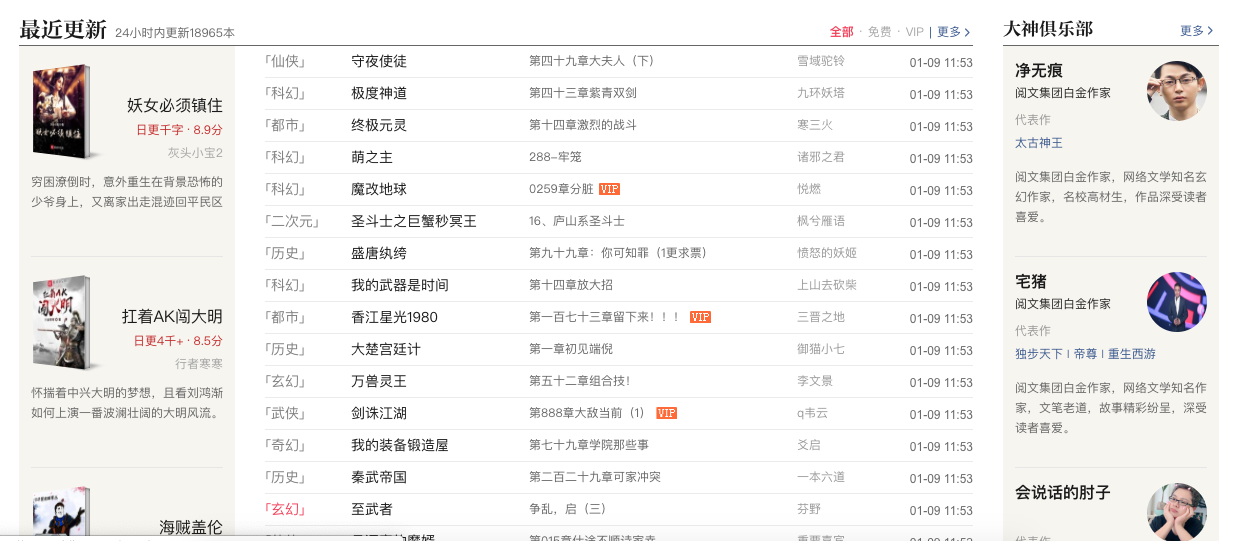This screenshot has height=541, width=1240.
Task: Open the 扛着AK闯大明 book cover
Action: click(x=62, y=321)
